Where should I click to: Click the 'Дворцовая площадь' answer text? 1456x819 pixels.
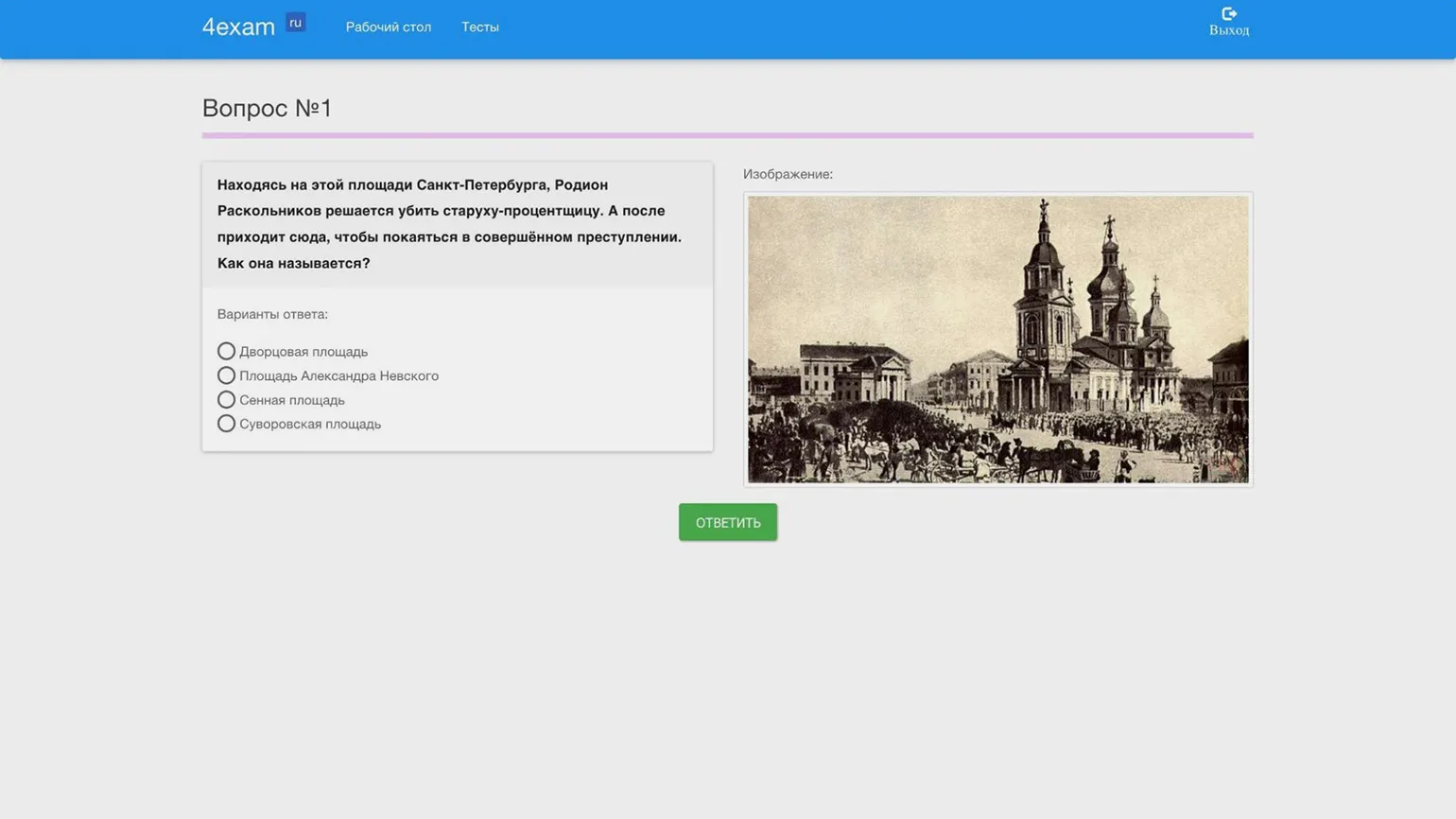tap(303, 352)
